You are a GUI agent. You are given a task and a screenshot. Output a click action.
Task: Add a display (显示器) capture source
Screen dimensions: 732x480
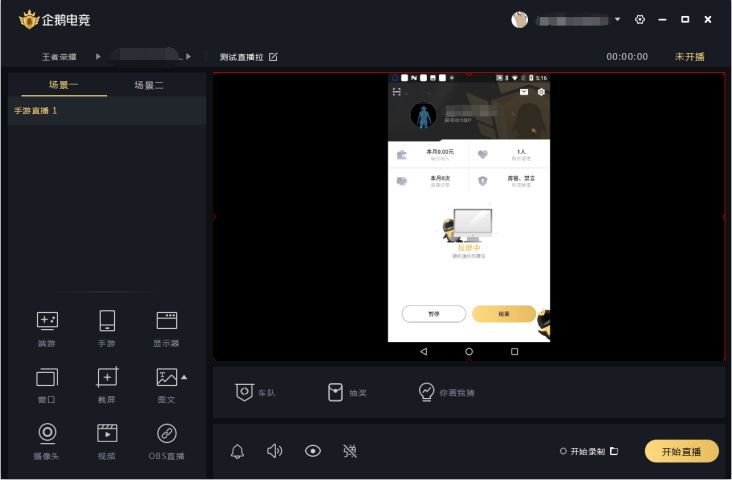tap(166, 328)
